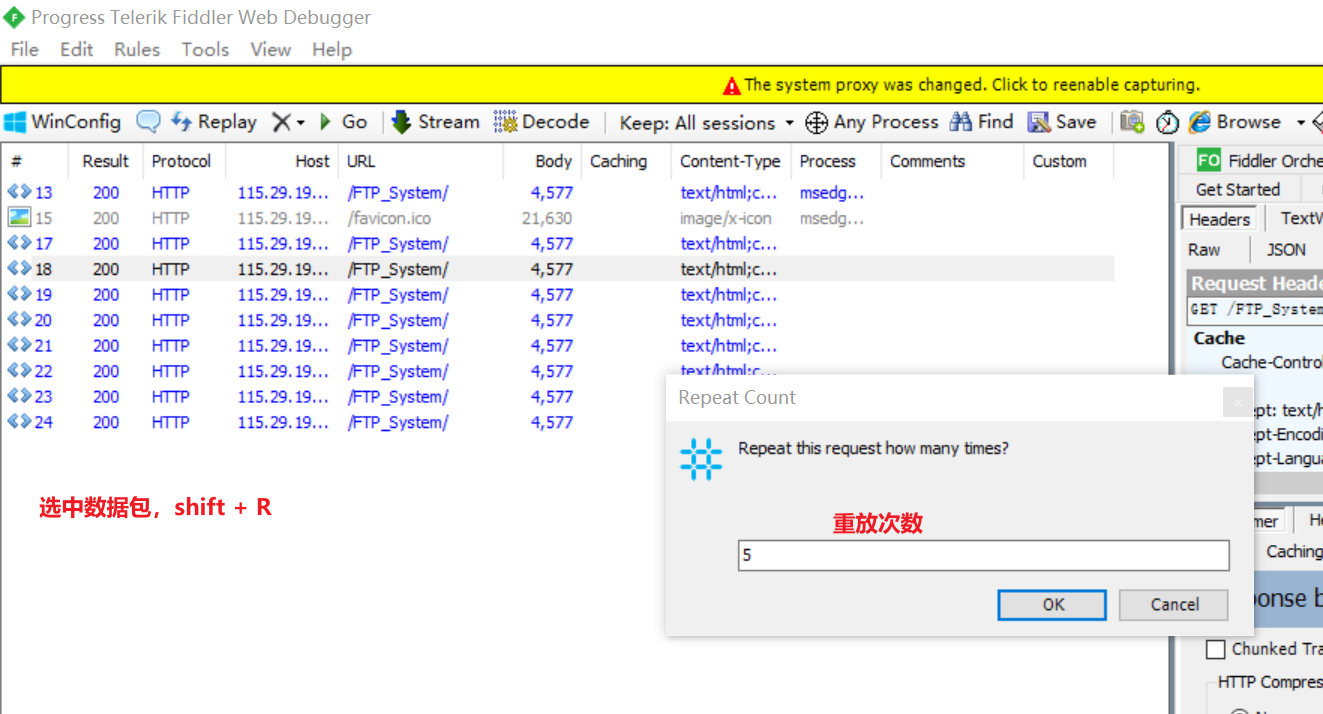Click the Save sessions icon
Image resolution: width=1323 pixels, height=714 pixels.
coord(1040,122)
